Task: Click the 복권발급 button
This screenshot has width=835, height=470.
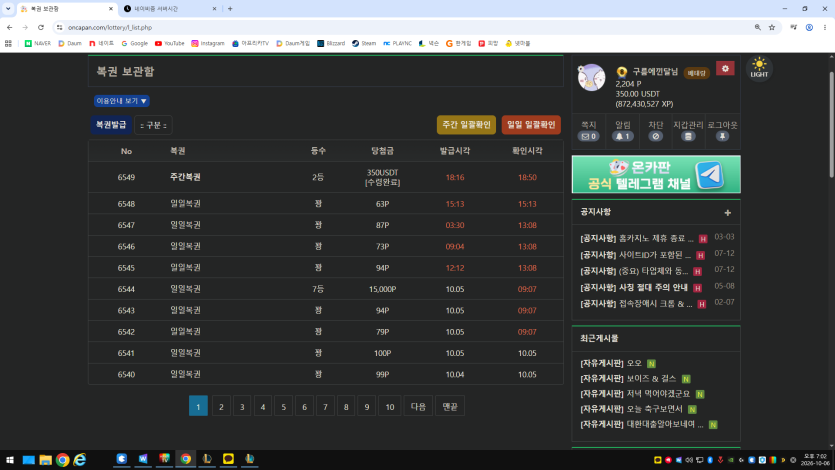Action: (111, 125)
